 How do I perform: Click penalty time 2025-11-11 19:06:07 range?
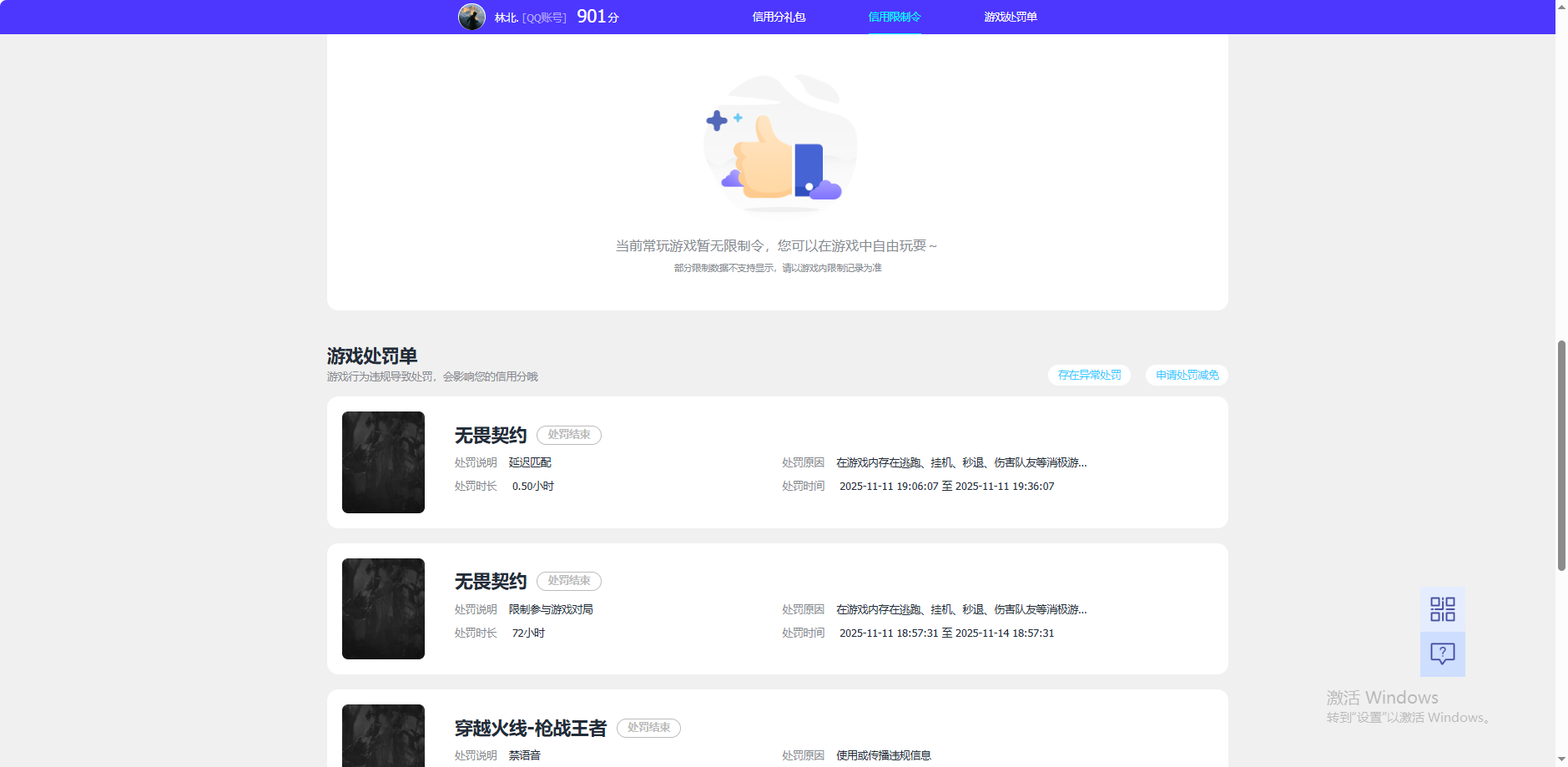click(x=947, y=487)
